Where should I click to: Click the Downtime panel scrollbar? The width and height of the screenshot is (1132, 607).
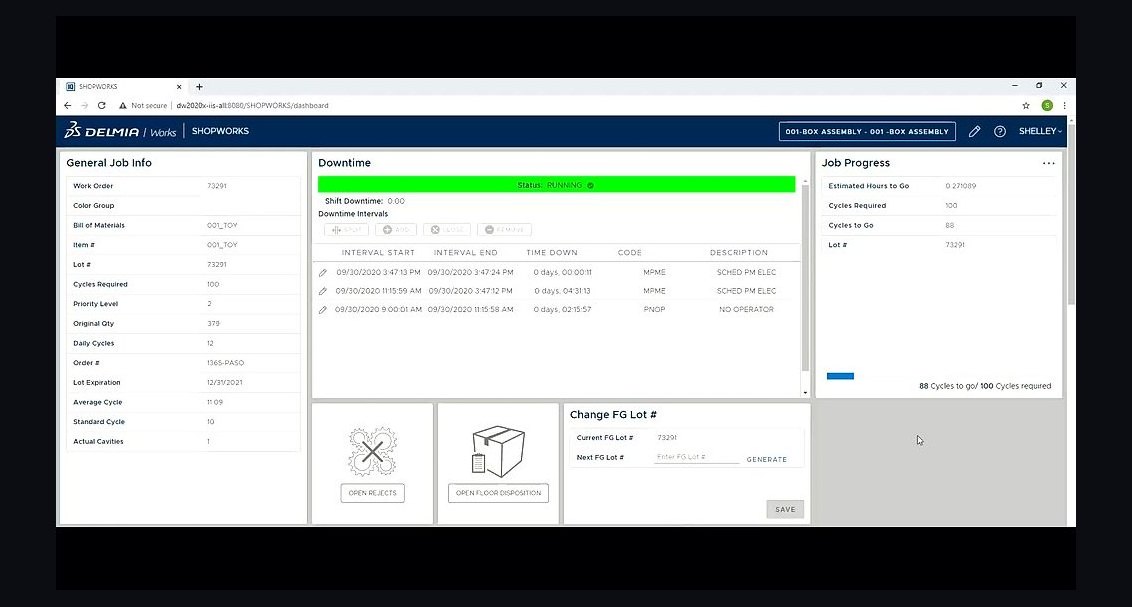coord(805,278)
